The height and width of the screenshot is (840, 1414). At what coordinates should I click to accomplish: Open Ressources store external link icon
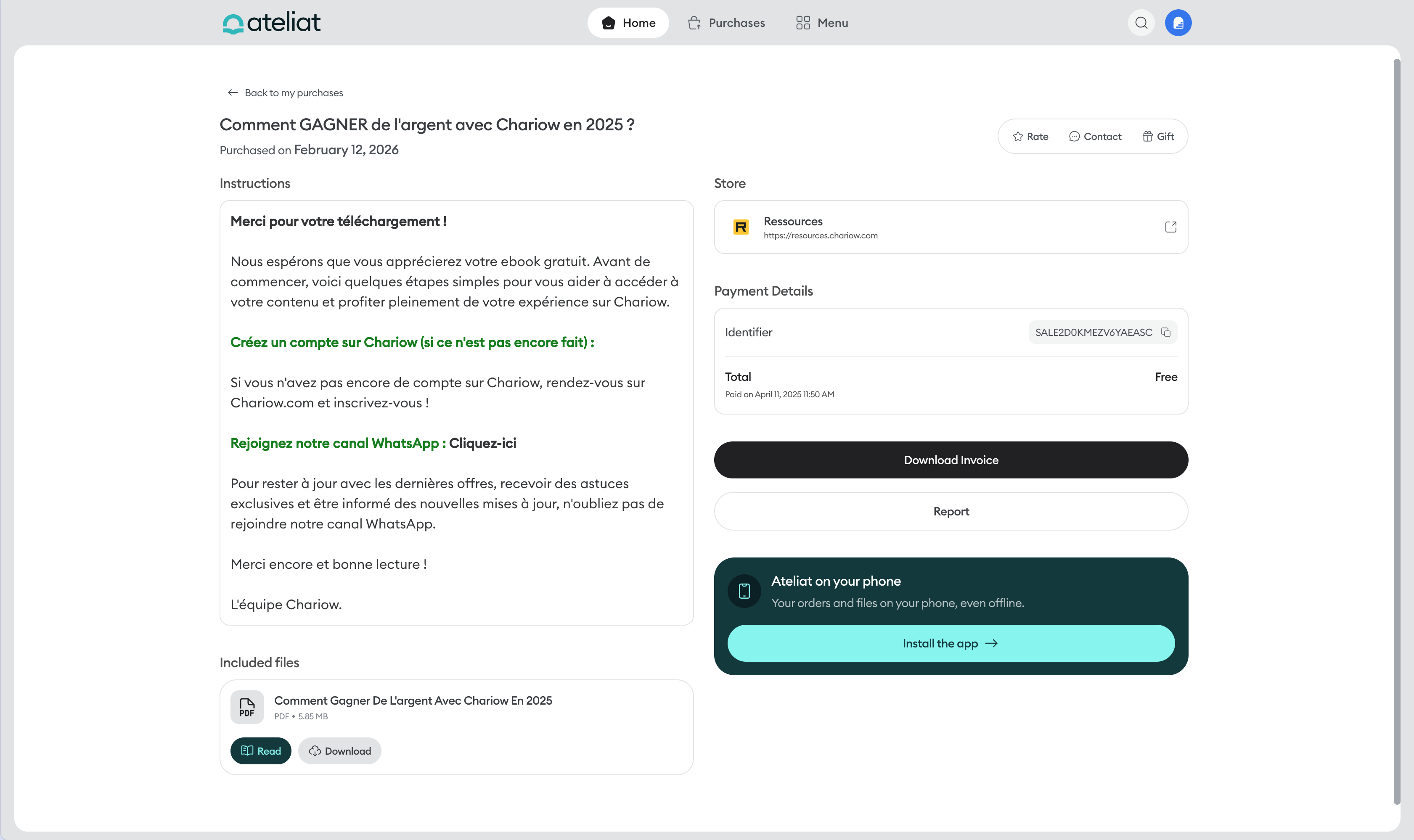[1170, 227]
